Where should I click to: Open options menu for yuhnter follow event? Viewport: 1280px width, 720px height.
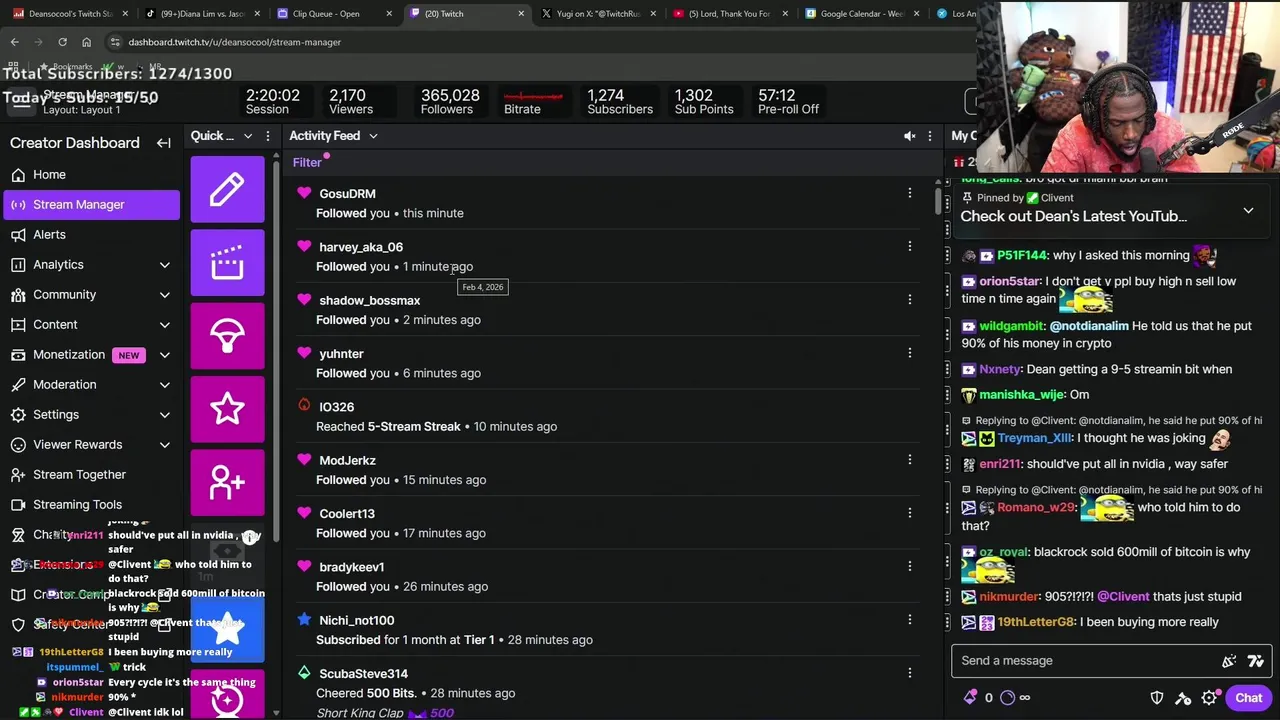click(909, 353)
